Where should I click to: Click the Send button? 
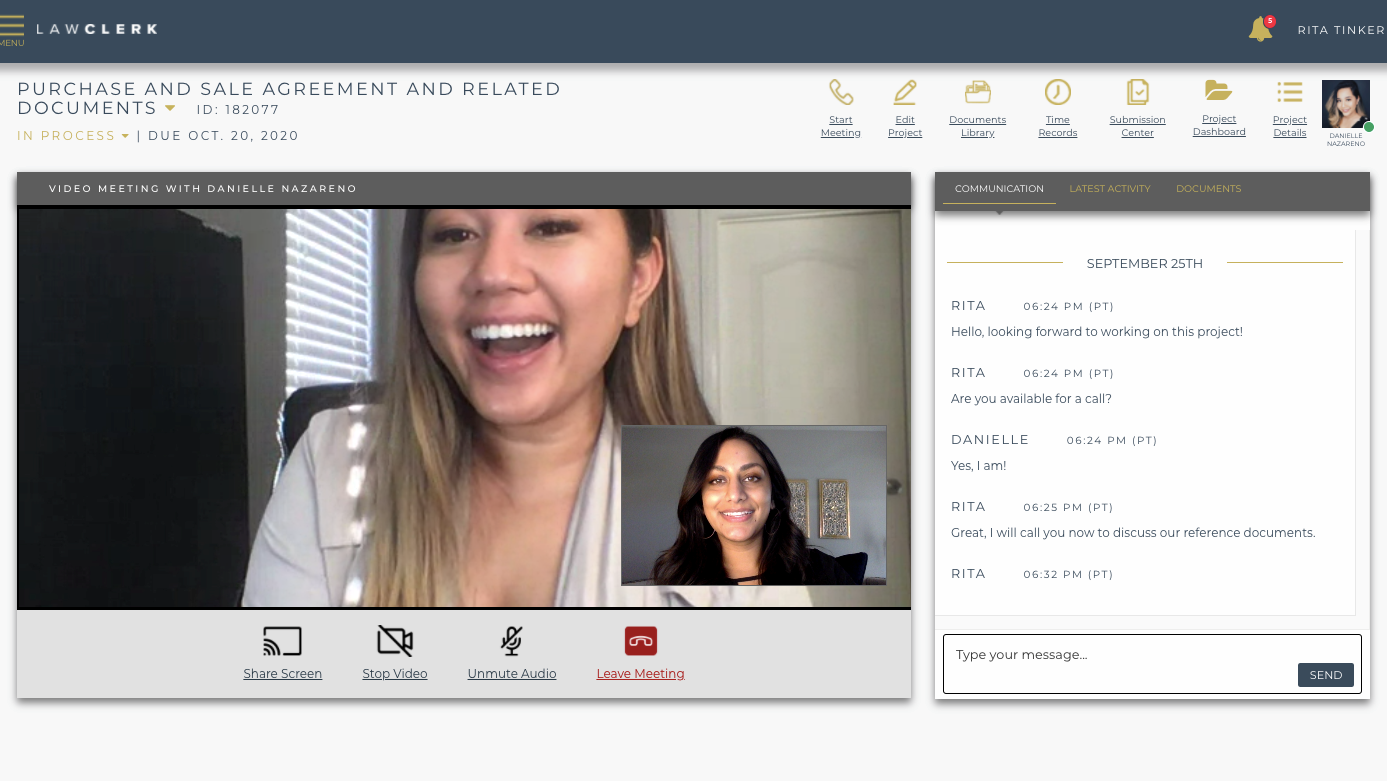[x=1326, y=675]
